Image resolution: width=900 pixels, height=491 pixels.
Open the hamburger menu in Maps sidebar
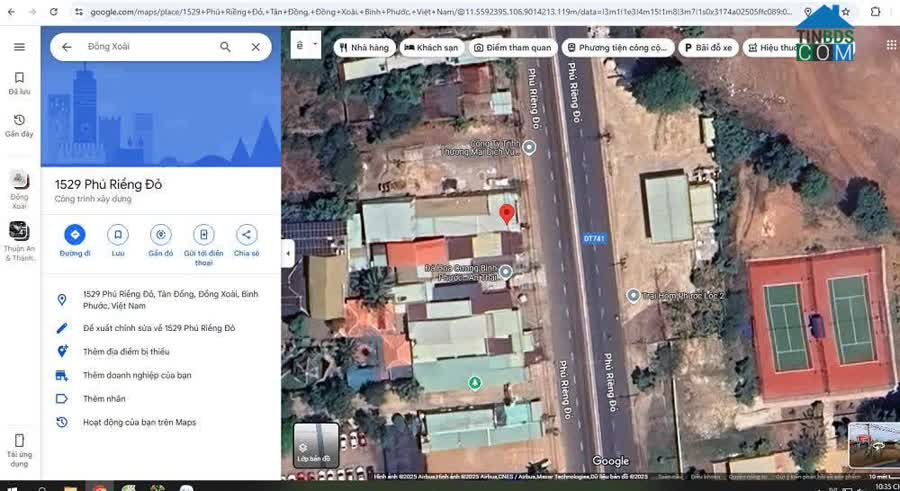point(19,47)
